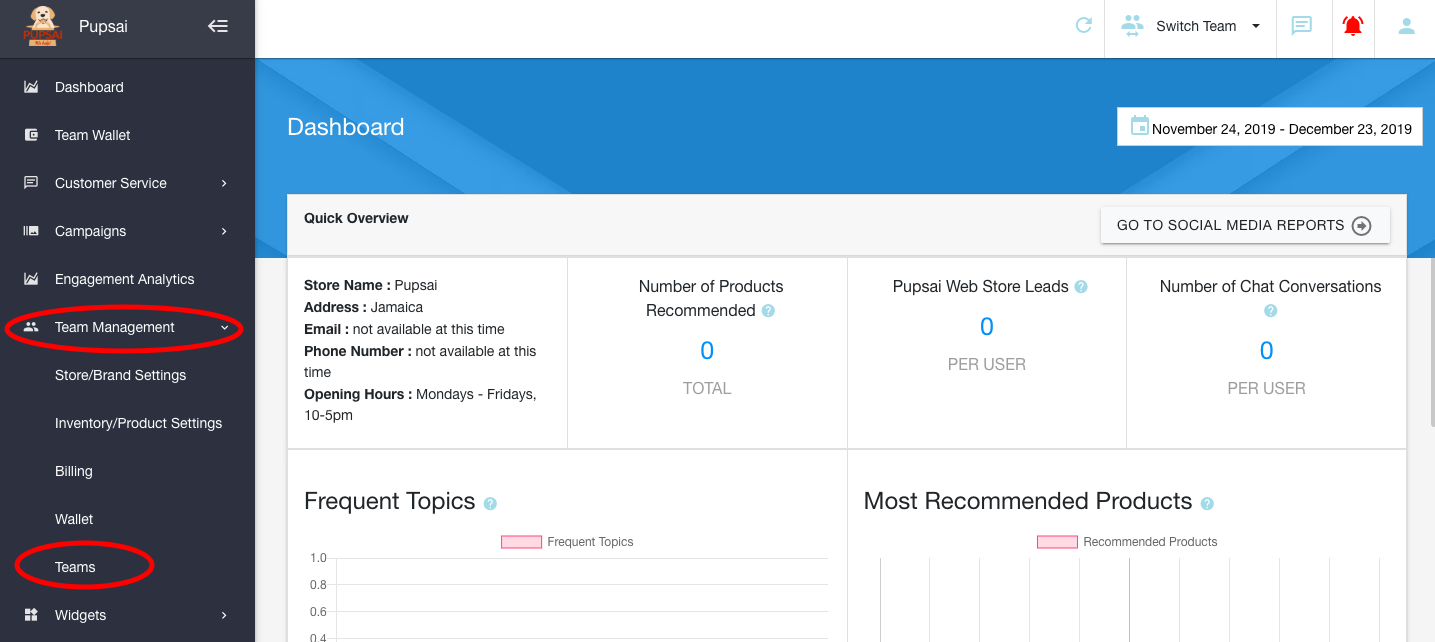Open the Team Wallet page
The height and width of the screenshot is (642, 1435).
click(92, 135)
